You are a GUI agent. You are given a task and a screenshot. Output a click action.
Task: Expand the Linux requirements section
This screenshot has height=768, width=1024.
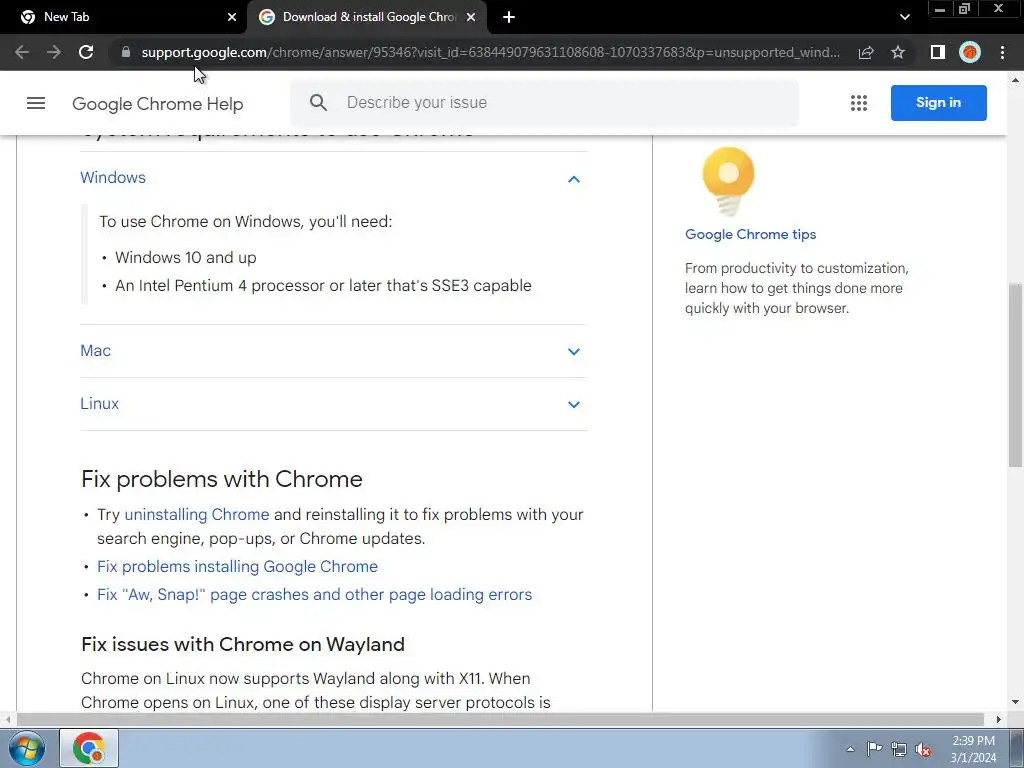573,404
